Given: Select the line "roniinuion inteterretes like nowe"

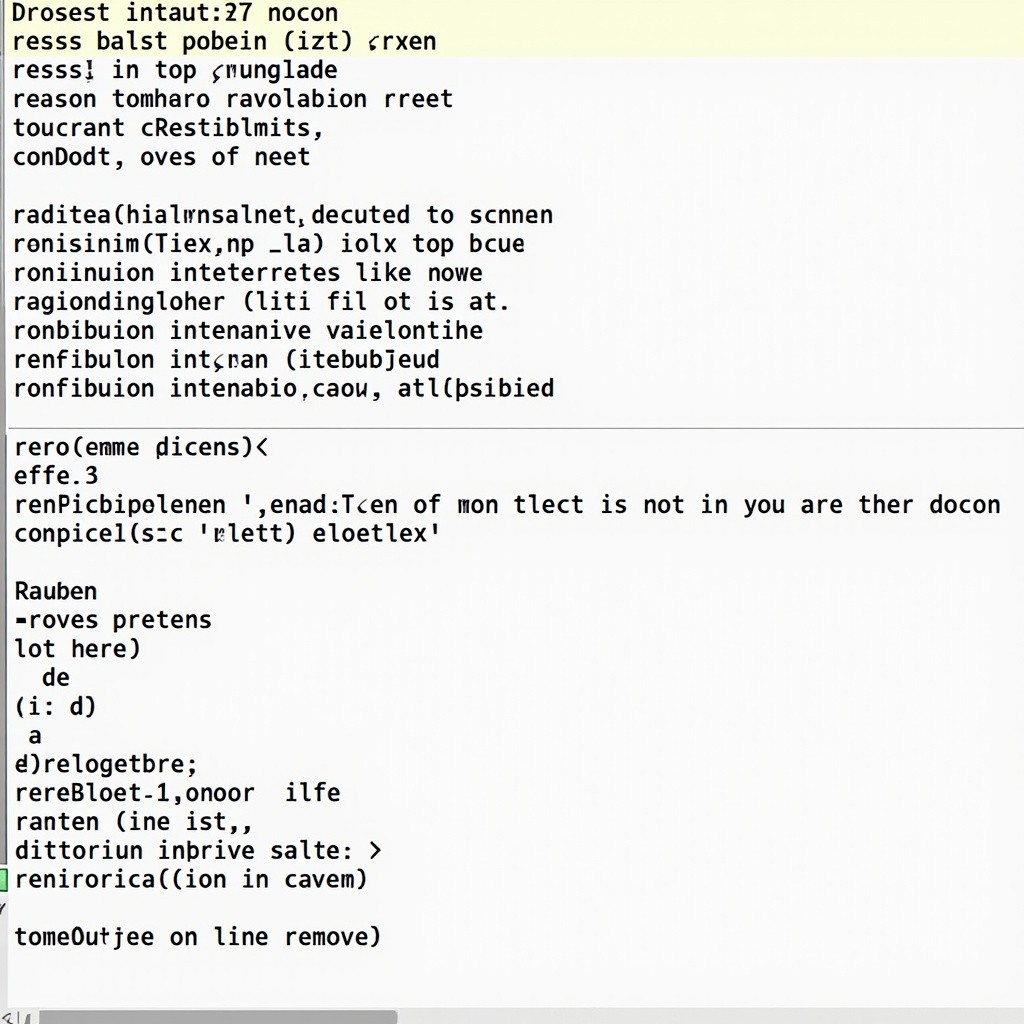Looking at the screenshot, I should click(x=248, y=273).
